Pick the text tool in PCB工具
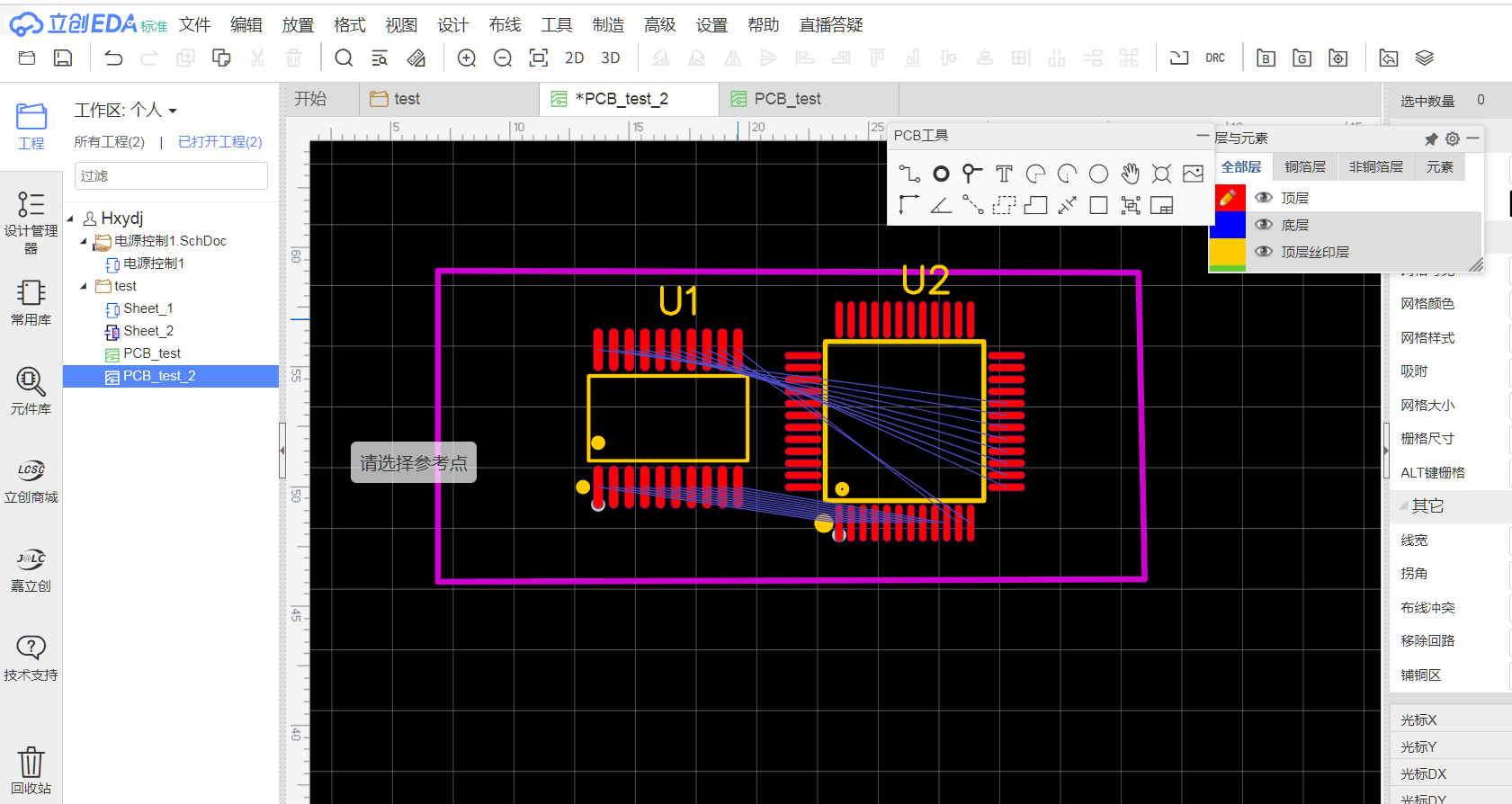This screenshot has height=804, width=1512. pyautogui.click(x=1004, y=174)
